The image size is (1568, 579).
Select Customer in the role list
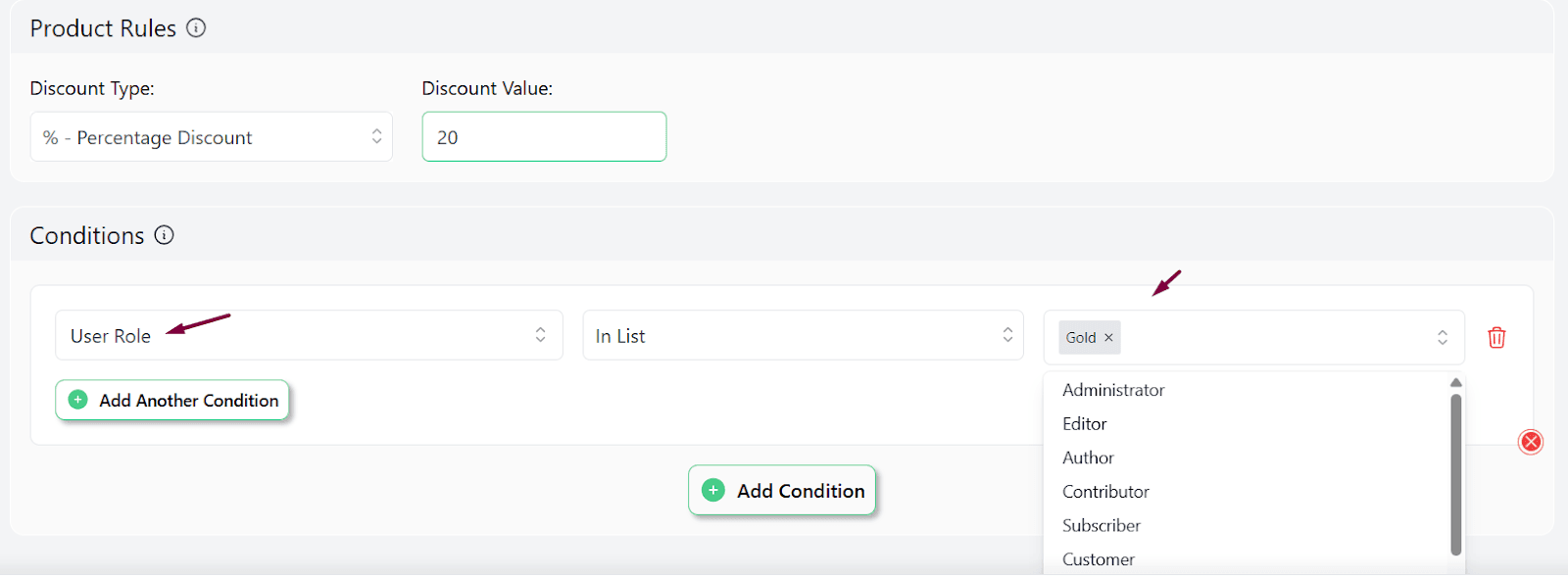(1099, 559)
